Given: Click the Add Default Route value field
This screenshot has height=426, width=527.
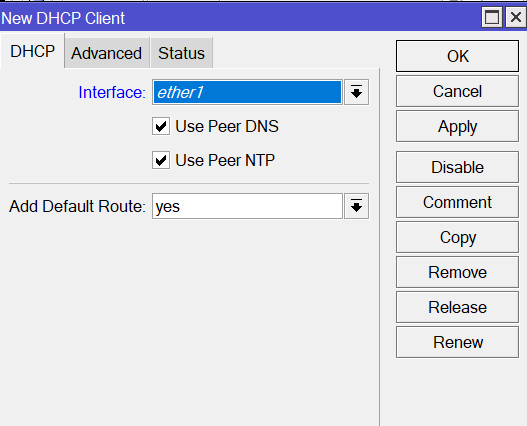Looking at the screenshot, I should point(247,206).
